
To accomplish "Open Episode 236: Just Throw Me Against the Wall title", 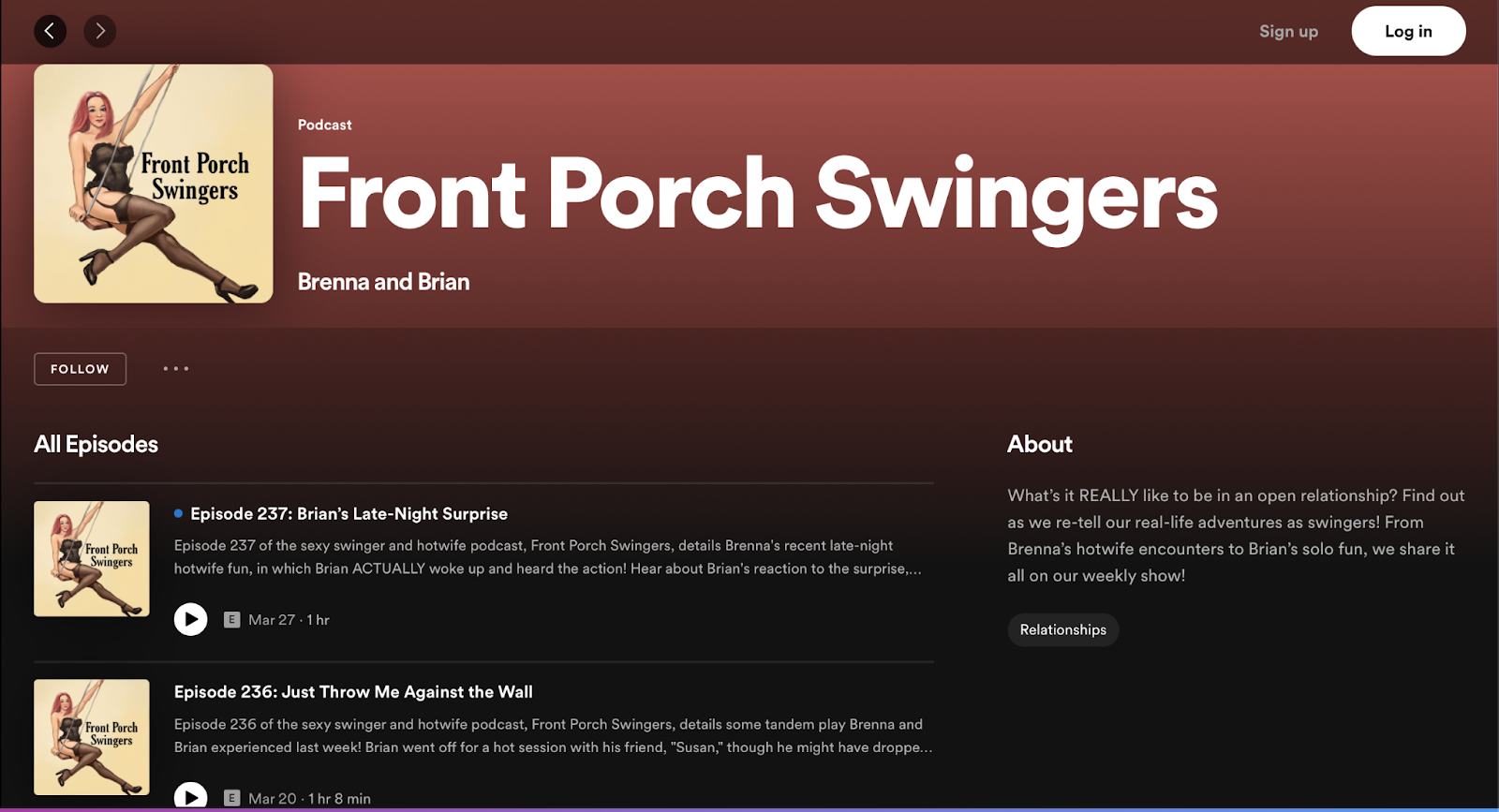I will tap(353, 692).
